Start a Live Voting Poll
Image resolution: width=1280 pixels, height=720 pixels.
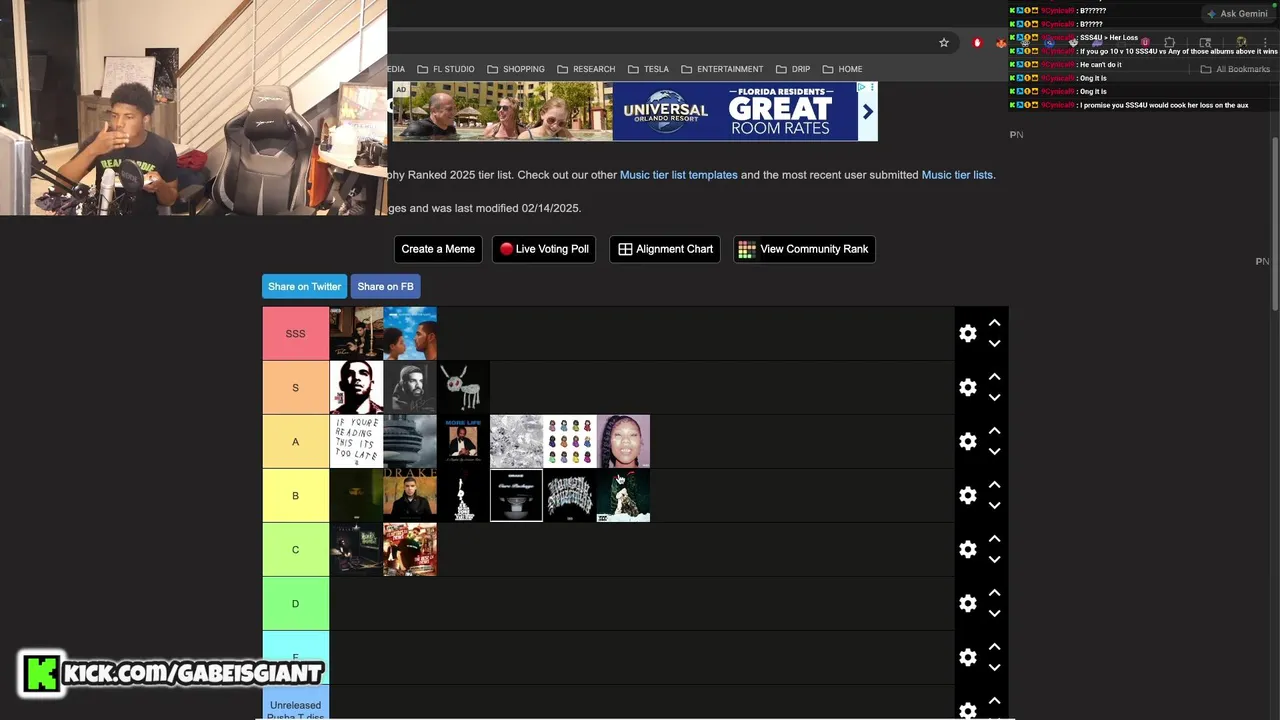(x=544, y=249)
